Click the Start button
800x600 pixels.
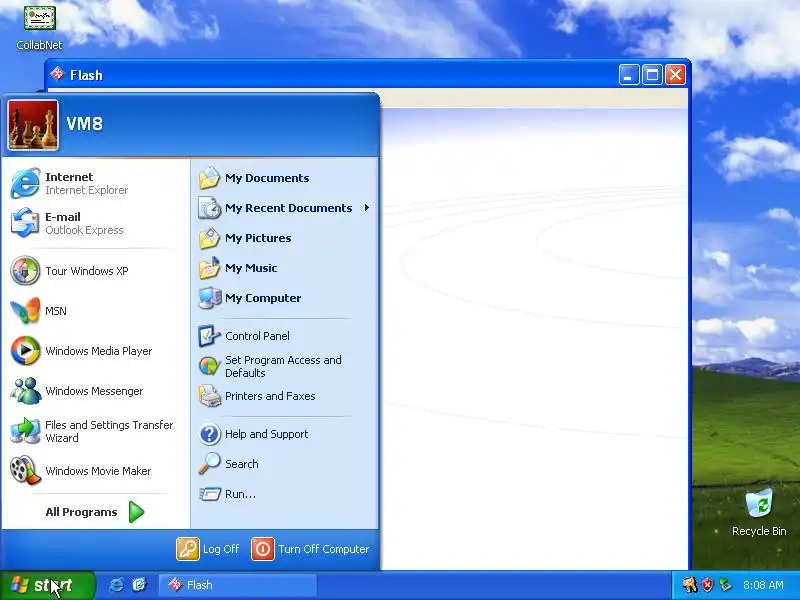47,585
